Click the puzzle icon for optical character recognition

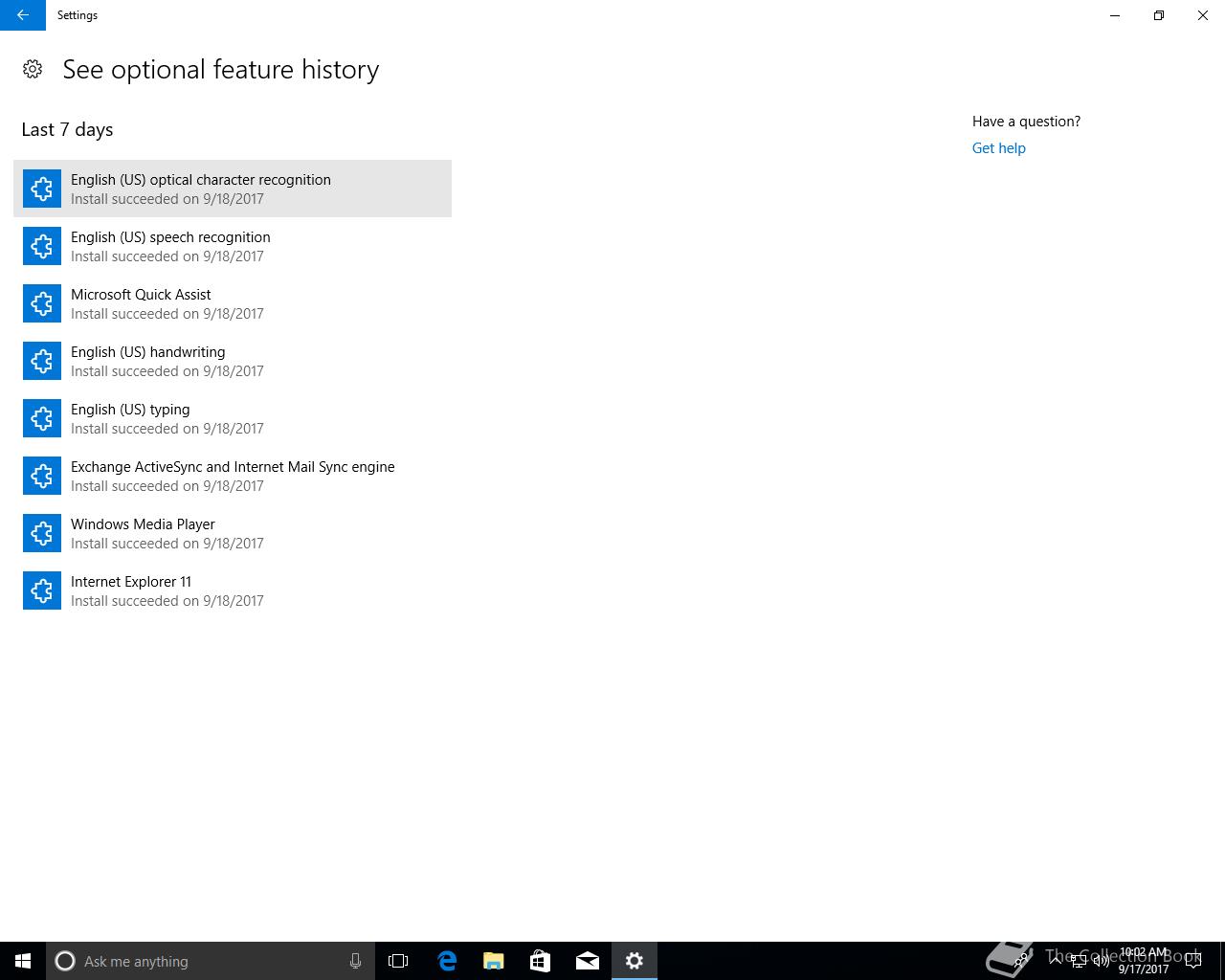click(x=42, y=189)
